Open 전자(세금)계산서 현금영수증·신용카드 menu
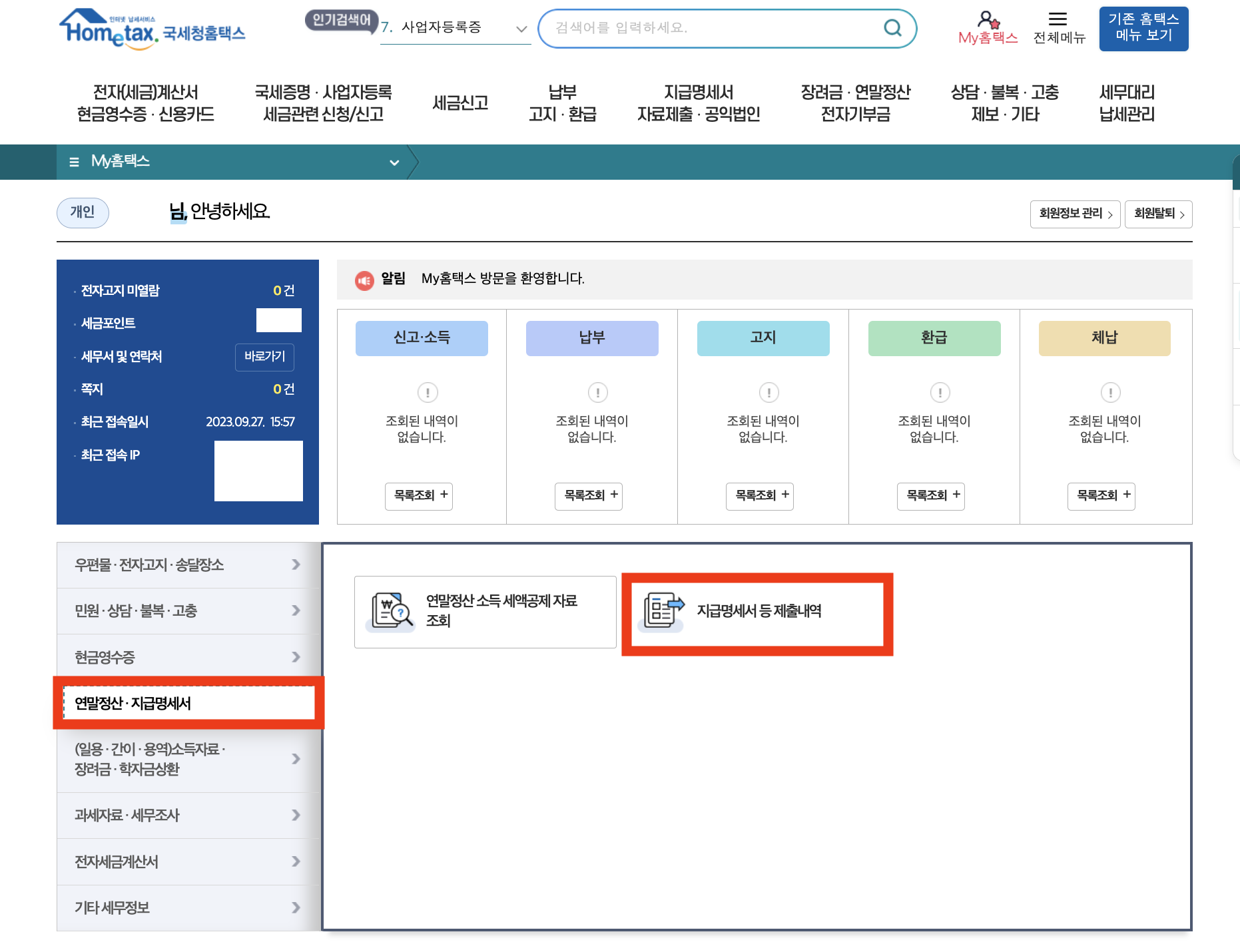 [x=146, y=103]
